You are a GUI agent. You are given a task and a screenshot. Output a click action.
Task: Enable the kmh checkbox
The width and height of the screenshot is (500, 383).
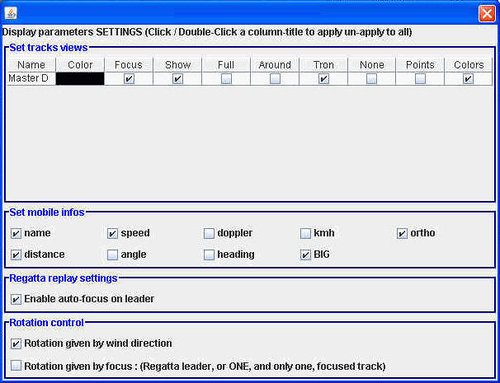[305, 233]
